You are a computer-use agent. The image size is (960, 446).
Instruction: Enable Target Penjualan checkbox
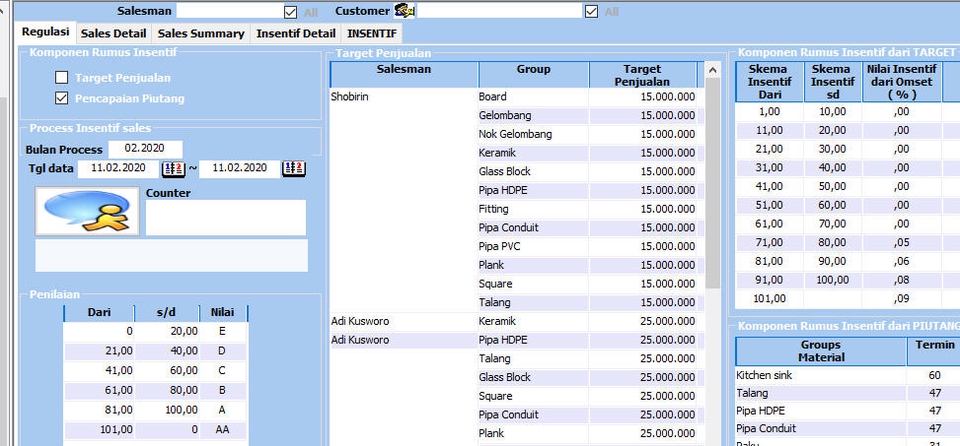pos(61,78)
